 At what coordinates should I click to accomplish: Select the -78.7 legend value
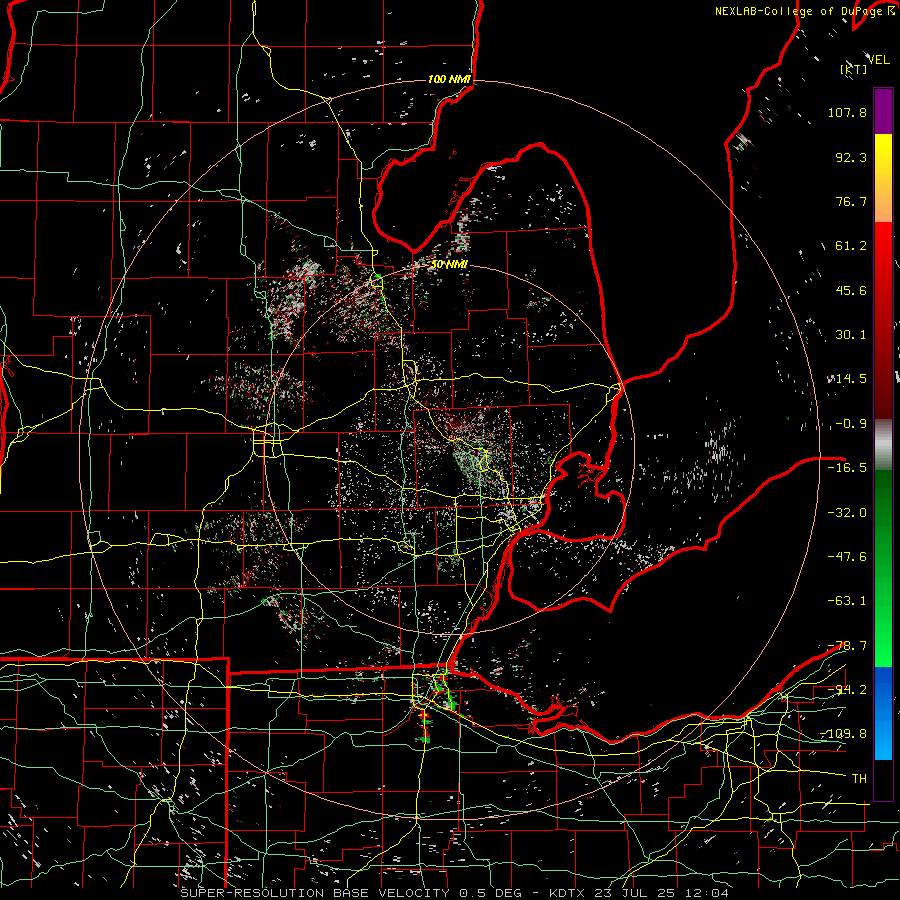pyautogui.click(x=847, y=646)
